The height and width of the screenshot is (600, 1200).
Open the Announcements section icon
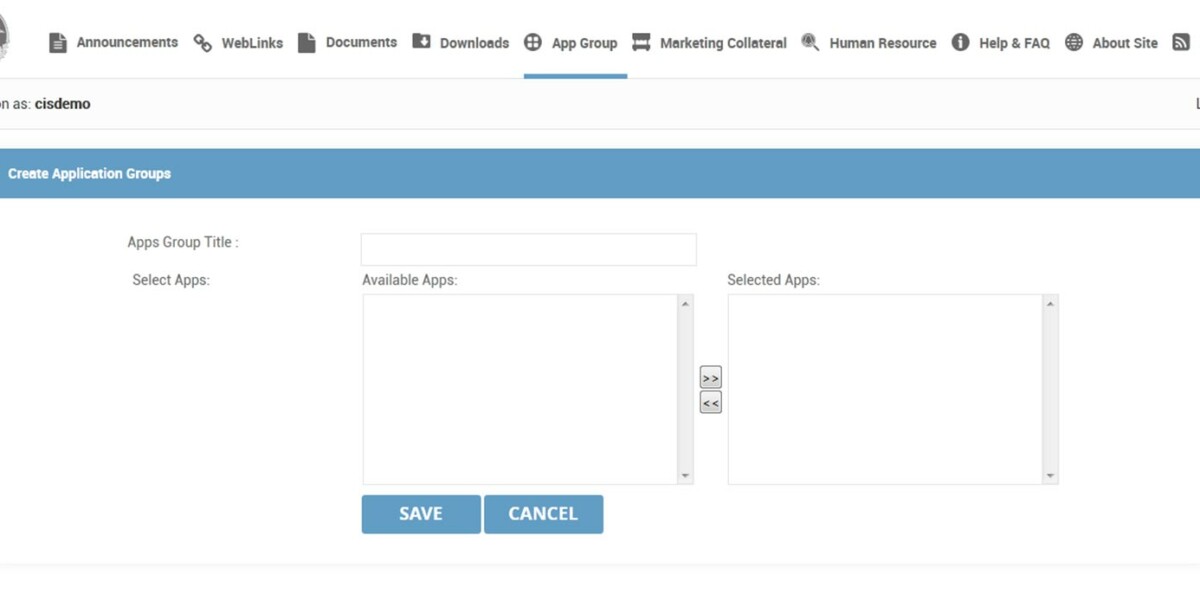click(x=57, y=42)
